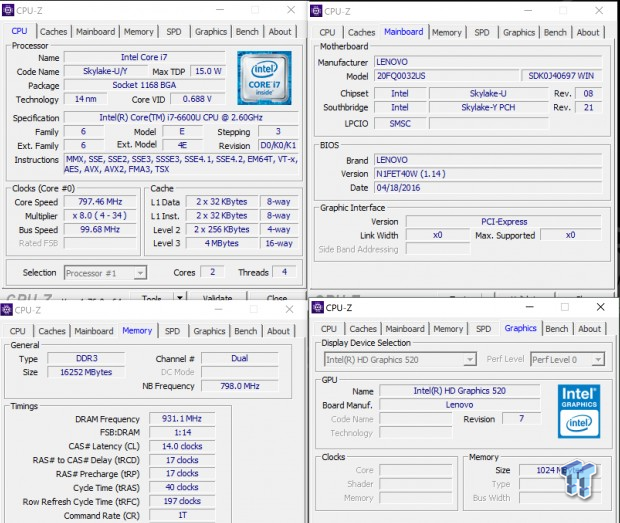Click the Intel Graphics logo badge

click(579, 411)
